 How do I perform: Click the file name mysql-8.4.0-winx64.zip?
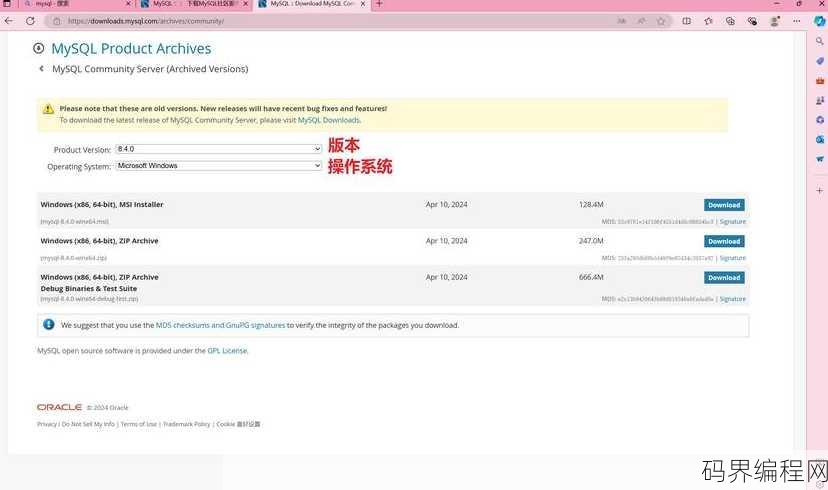[x=74, y=258]
